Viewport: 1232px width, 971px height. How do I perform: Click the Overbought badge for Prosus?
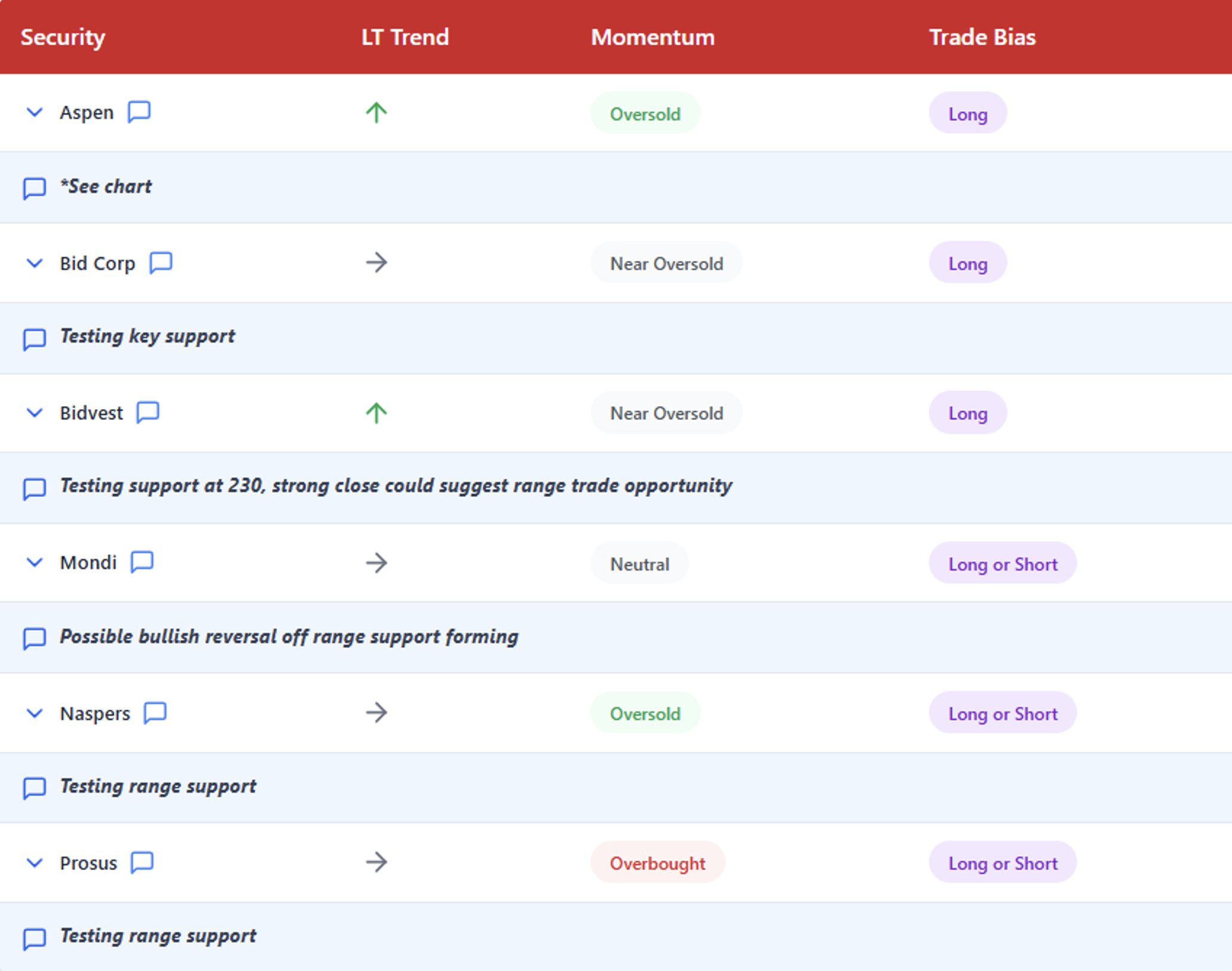click(x=657, y=863)
